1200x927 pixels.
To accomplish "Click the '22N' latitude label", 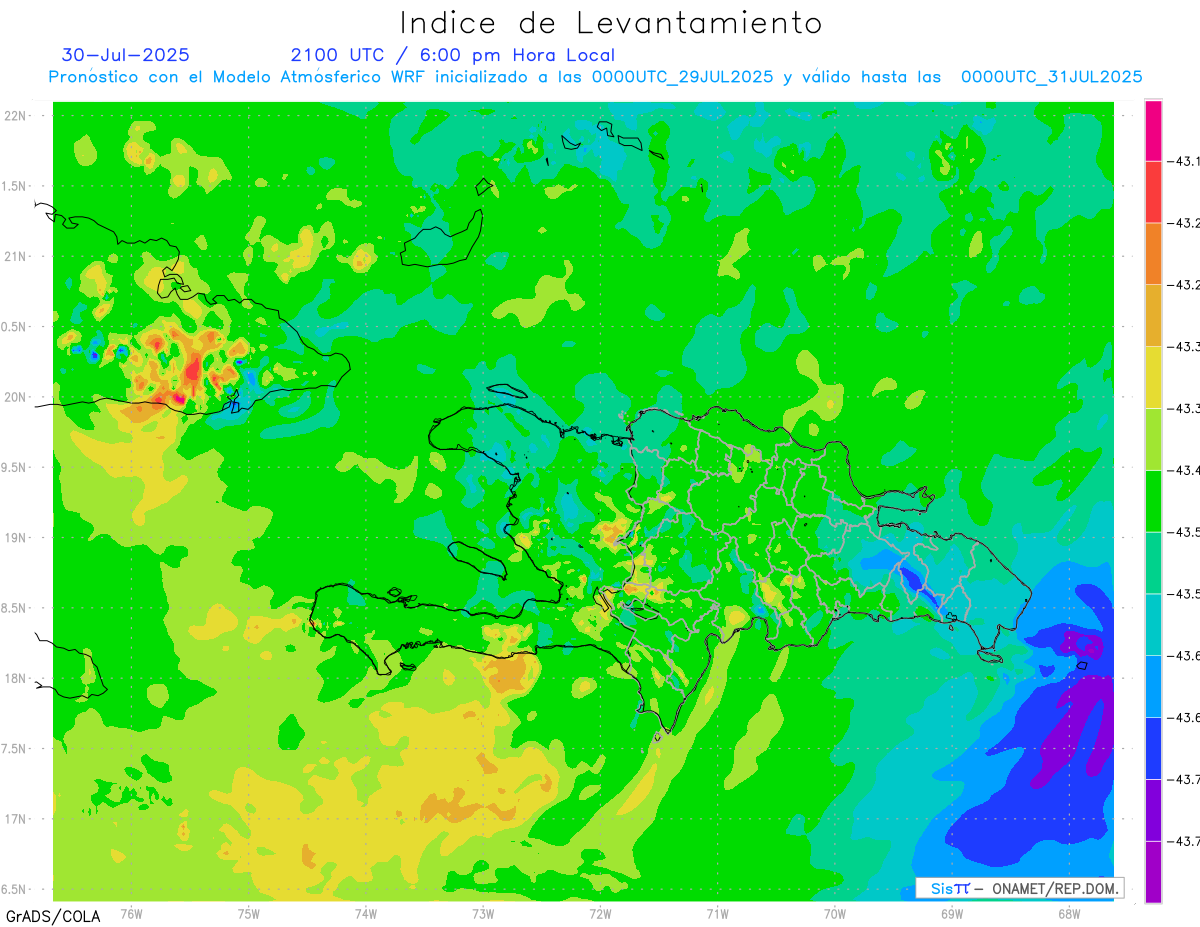I will 15,116.
